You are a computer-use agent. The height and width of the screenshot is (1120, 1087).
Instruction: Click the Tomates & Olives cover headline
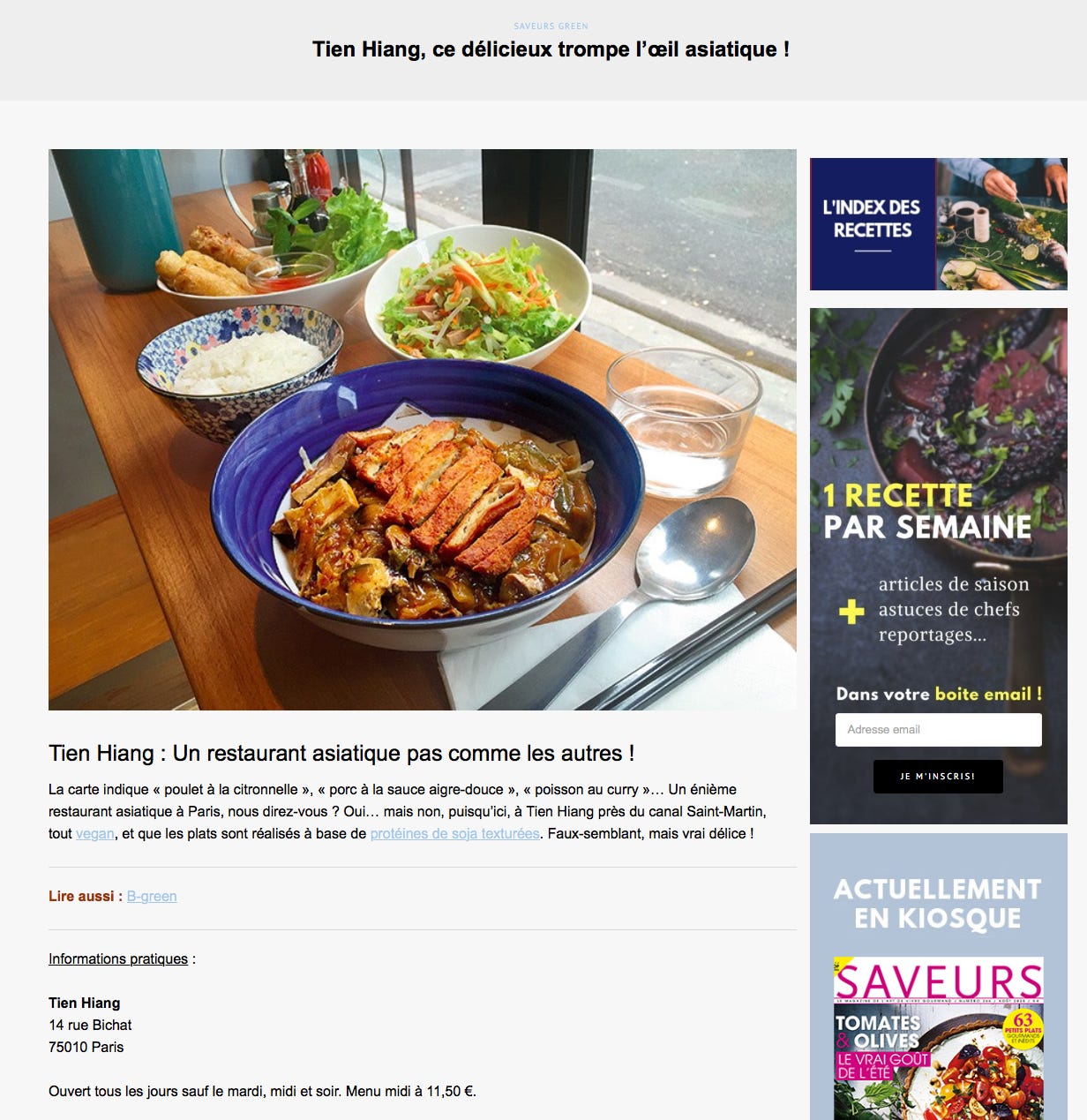pos(878,1032)
